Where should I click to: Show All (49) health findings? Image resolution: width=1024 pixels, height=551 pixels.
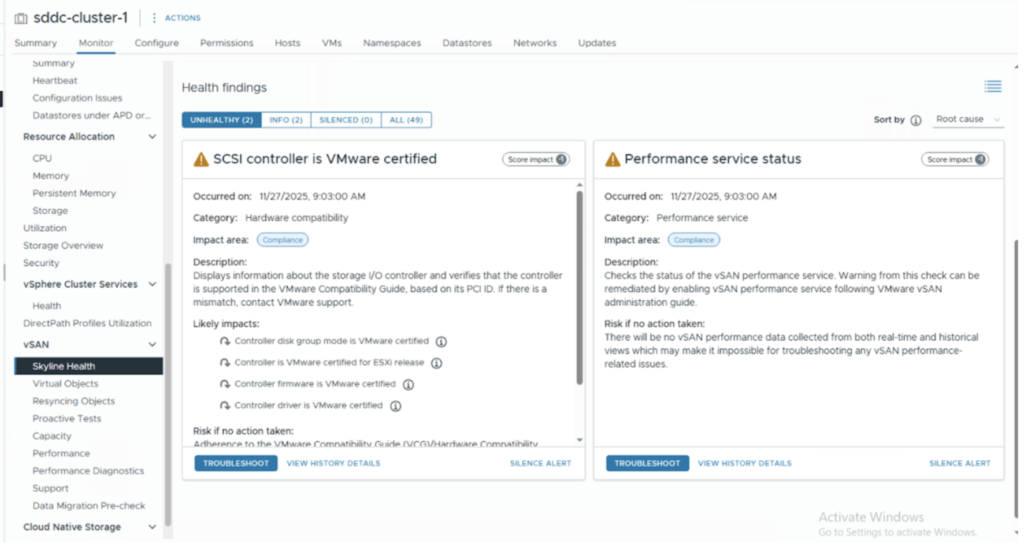point(406,120)
